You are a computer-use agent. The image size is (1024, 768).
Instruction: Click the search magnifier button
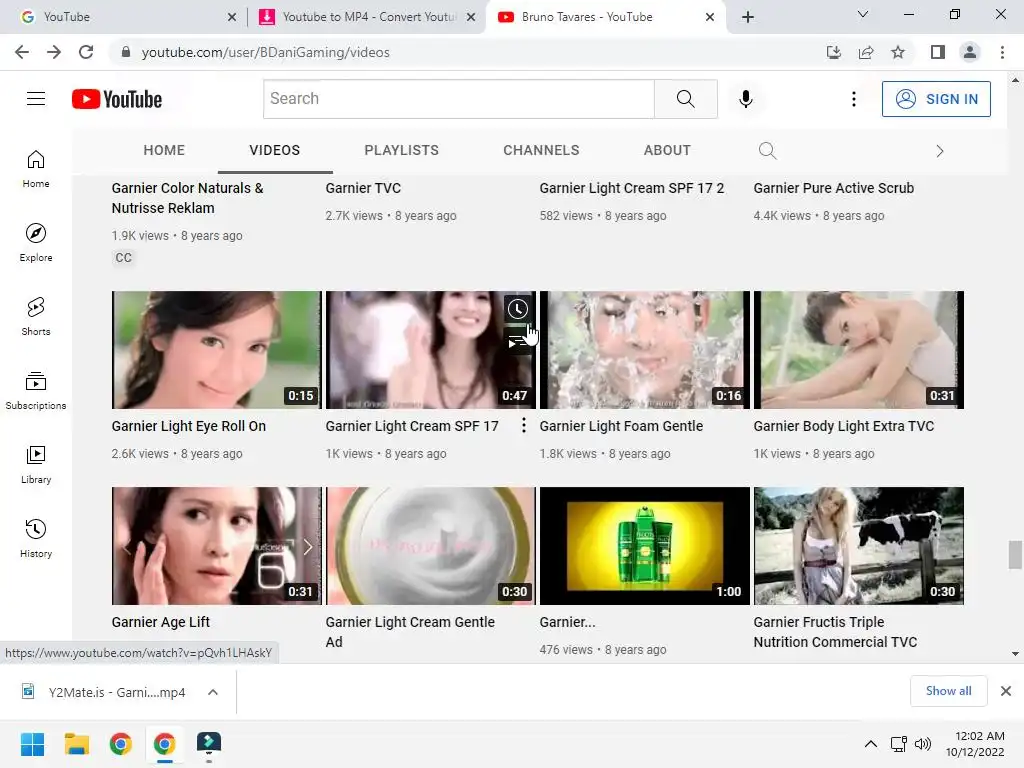point(686,99)
